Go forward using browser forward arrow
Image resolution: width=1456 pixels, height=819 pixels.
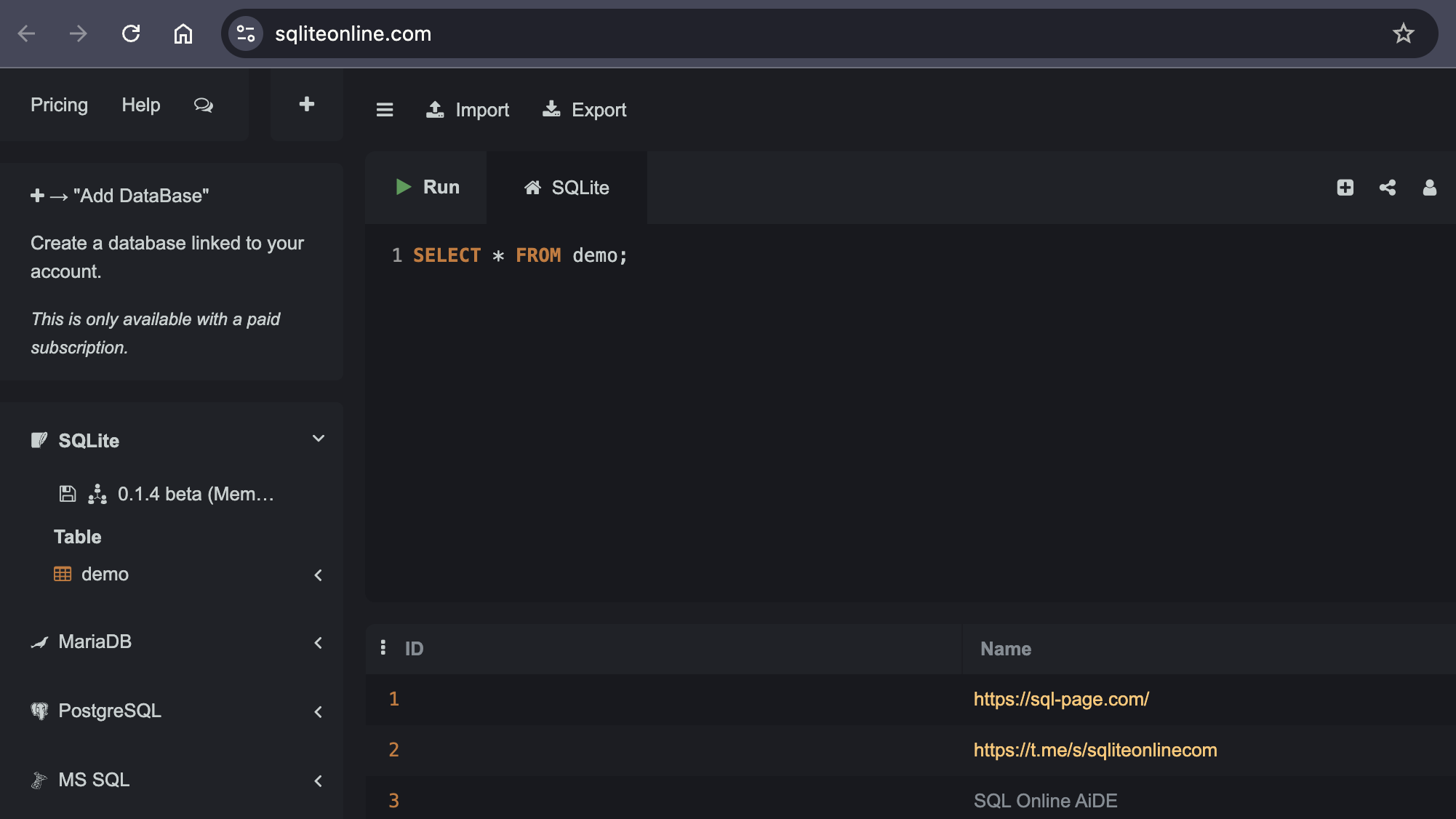pos(79,33)
